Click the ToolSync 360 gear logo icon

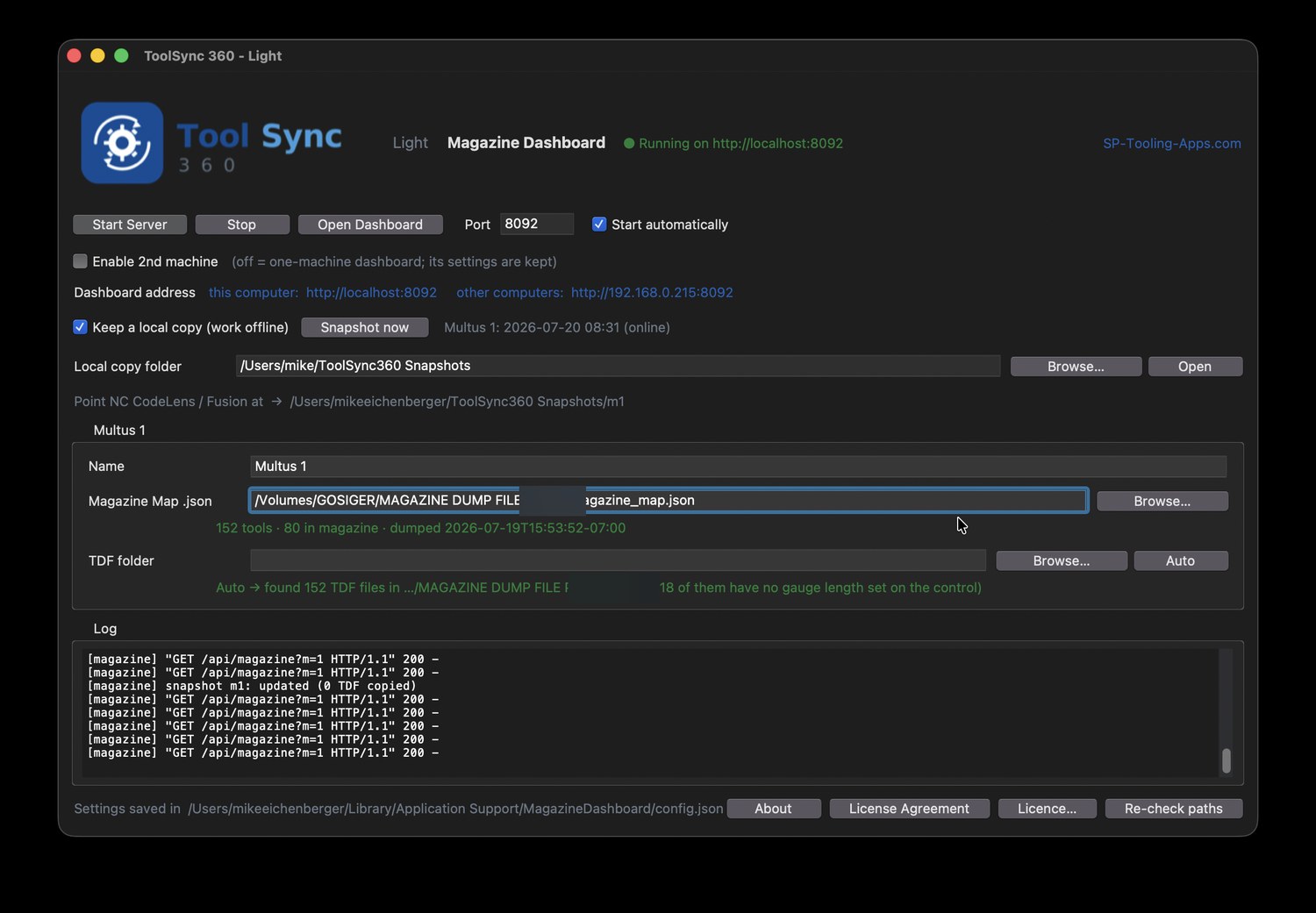coord(122,143)
